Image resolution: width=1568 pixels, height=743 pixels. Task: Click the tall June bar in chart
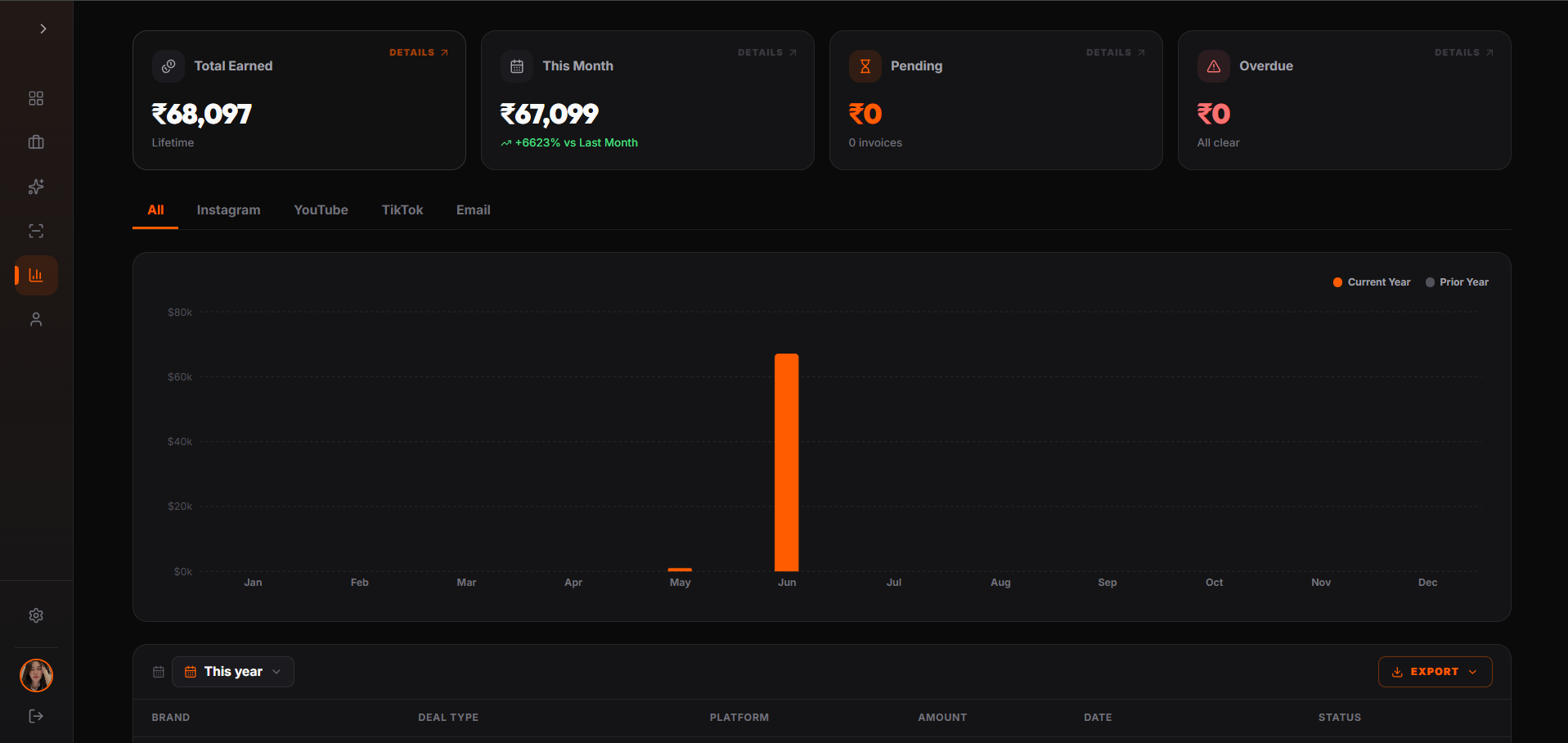click(787, 462)
